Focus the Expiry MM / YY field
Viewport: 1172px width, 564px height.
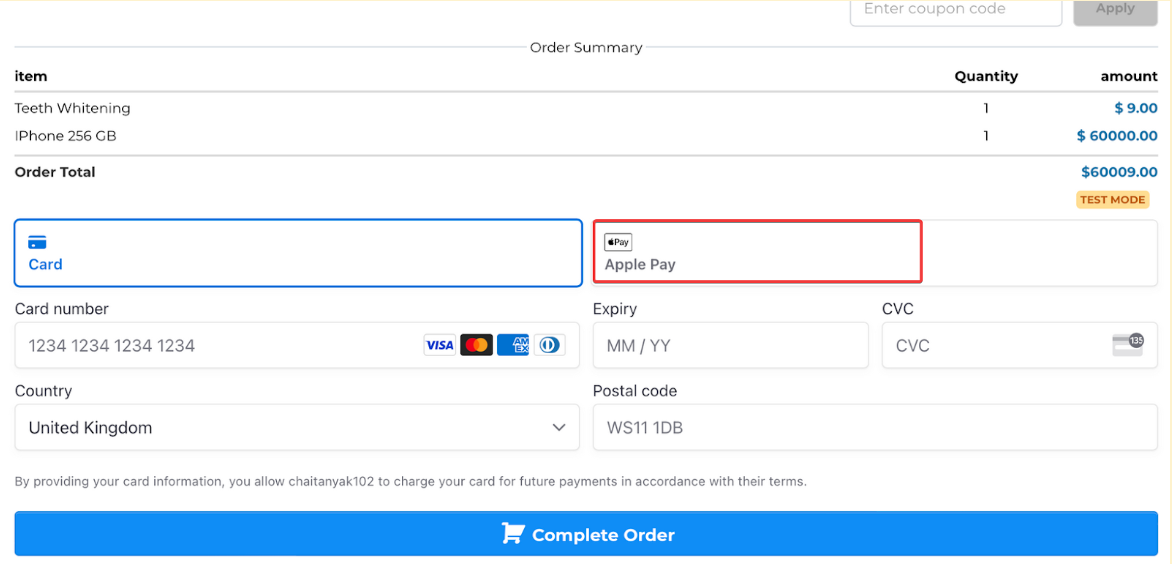coord(730,345)
